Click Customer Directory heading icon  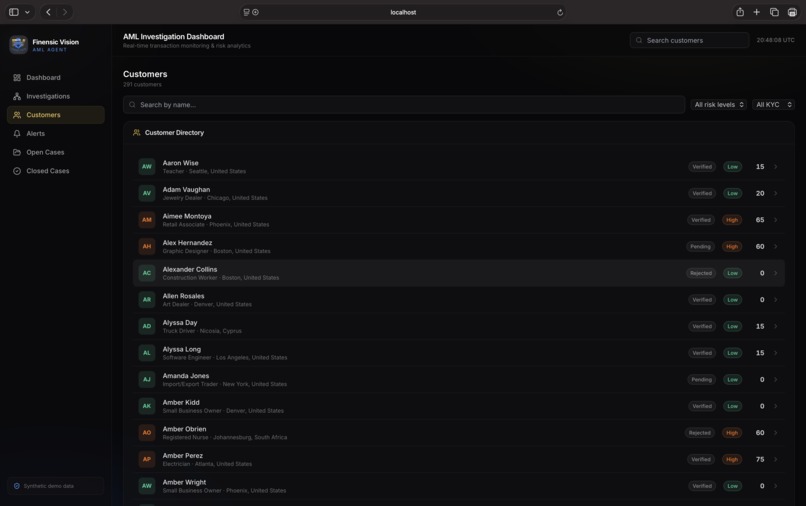click(136, 133)
